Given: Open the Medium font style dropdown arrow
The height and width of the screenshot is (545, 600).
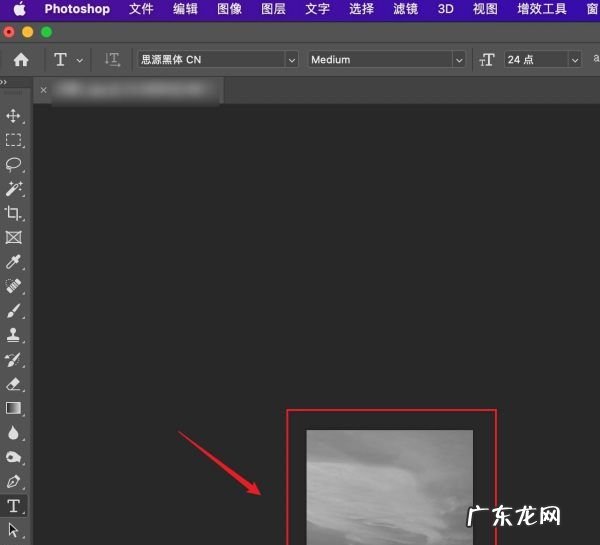Looking at the screenshot, I should 459,60.
